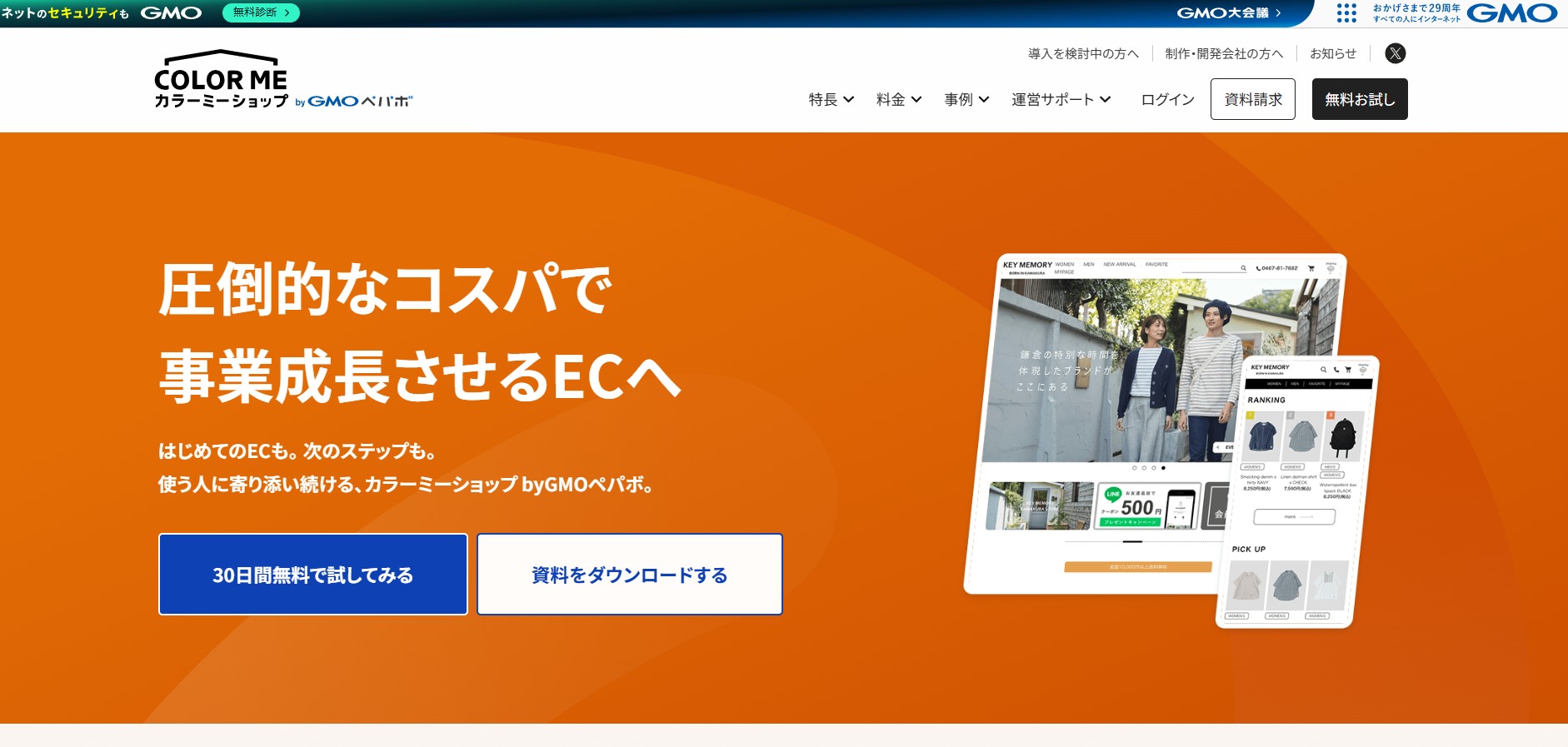Click the 無料診断 pill button
The height and width of the screenshot is (747, 1568).
pos(261,12)
